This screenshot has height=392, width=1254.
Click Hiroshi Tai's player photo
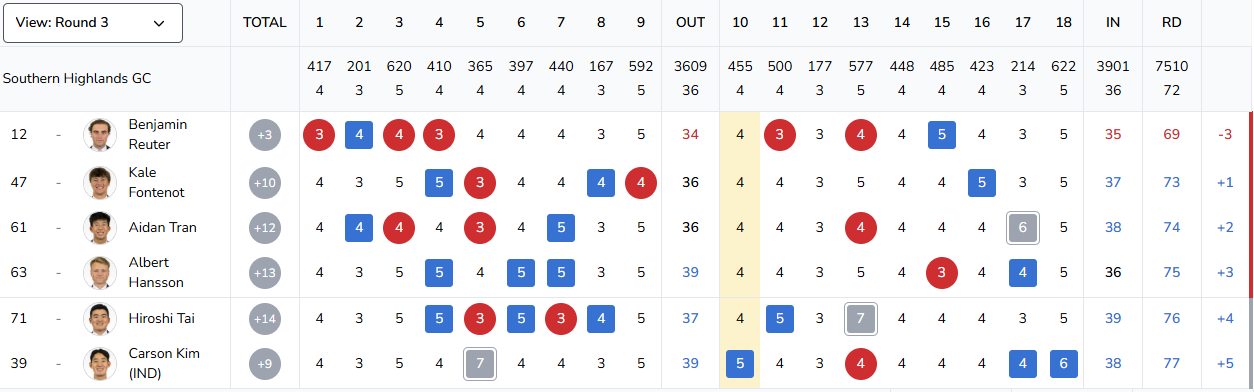click(x=101, y=319)
